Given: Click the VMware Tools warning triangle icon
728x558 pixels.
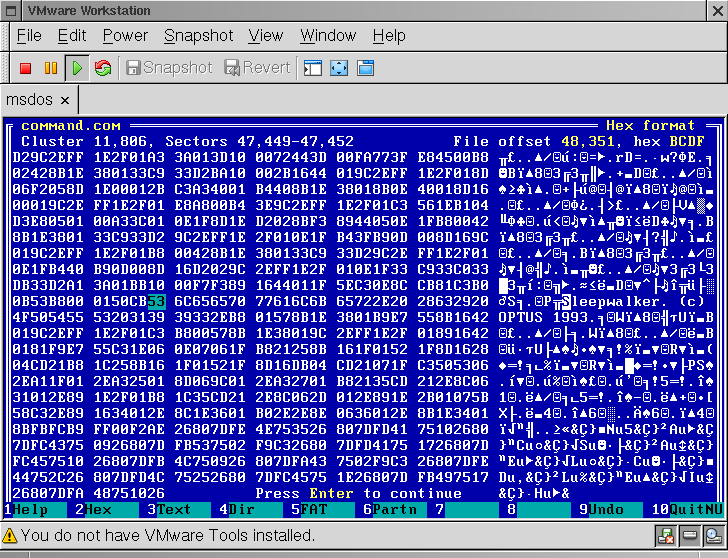Looking at the screenshot, I should click(x=10, y=536).
